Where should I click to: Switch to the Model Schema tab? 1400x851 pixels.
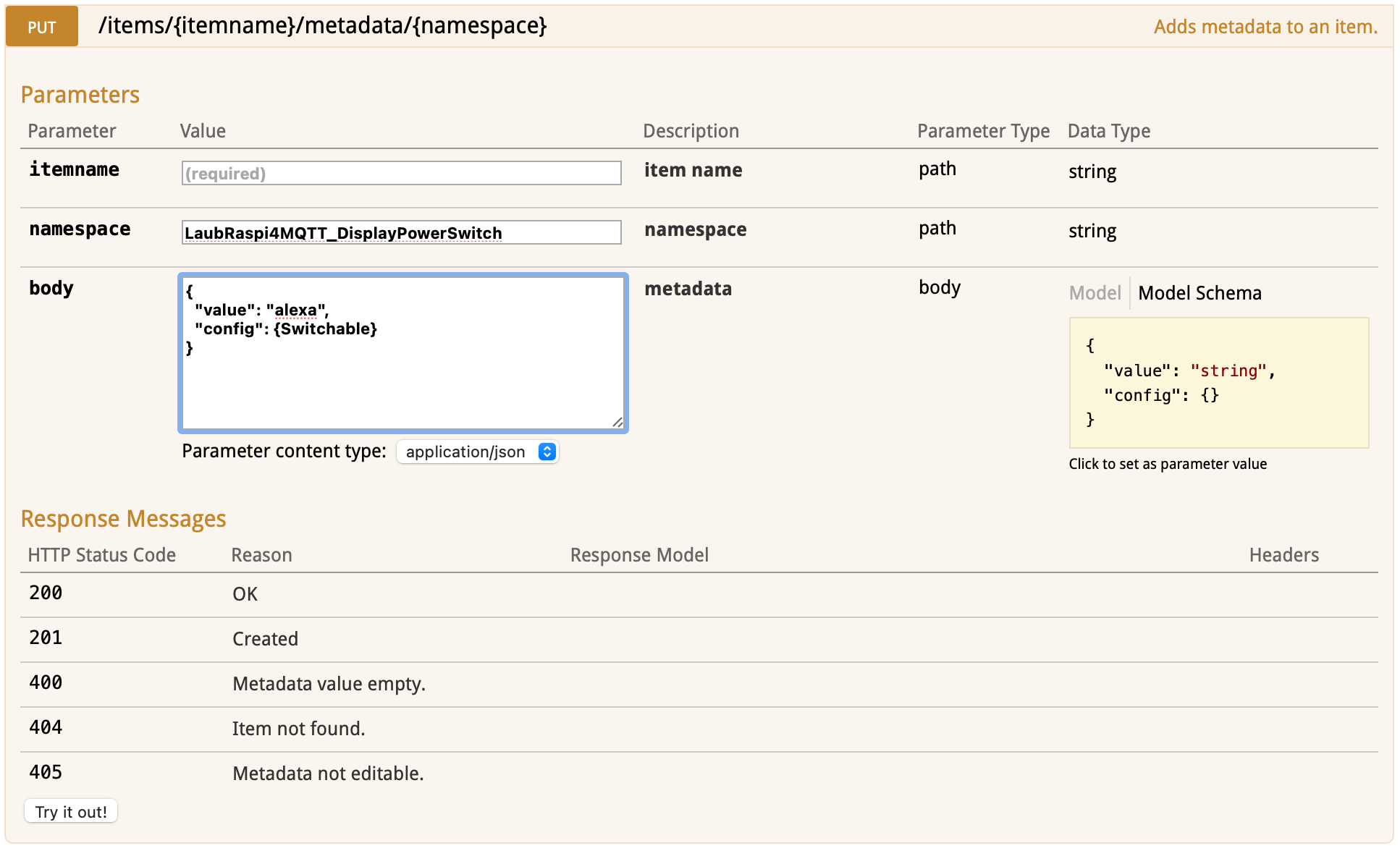1199,293
